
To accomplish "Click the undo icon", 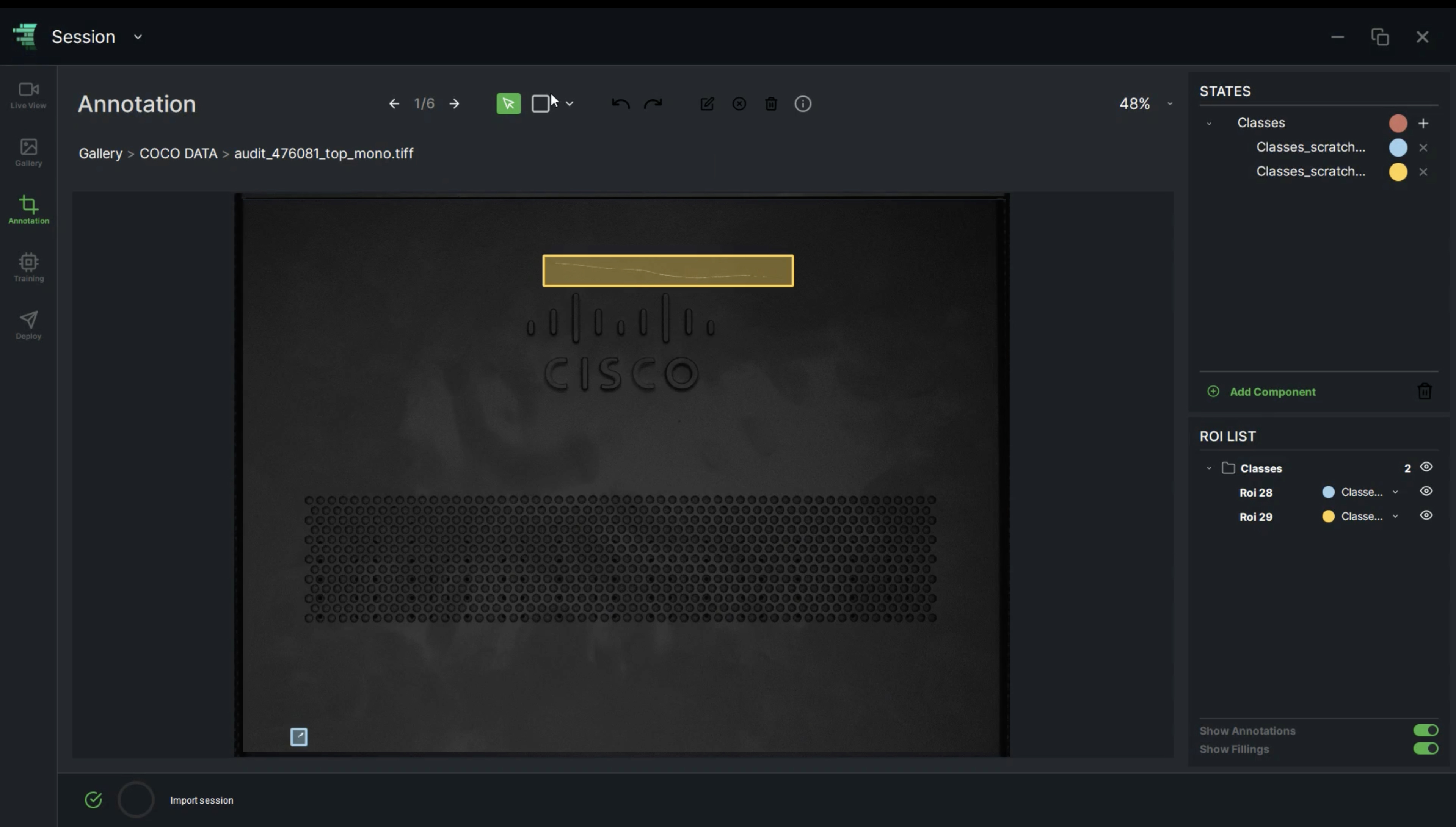I will coord(620,104).
